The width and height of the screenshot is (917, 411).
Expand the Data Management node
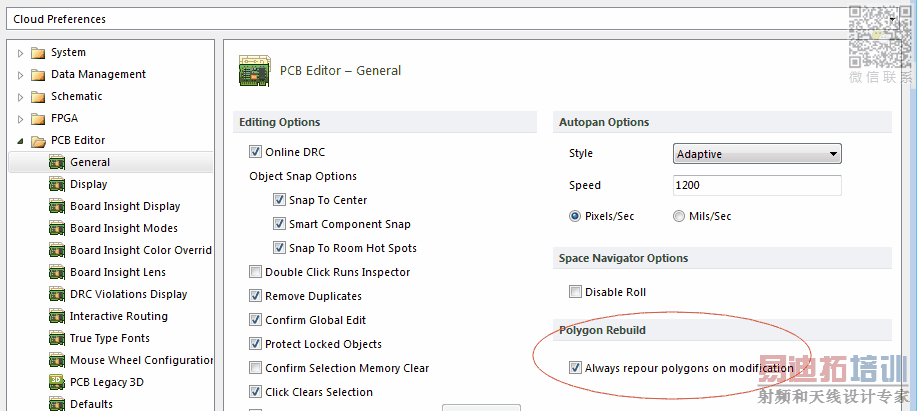pyautogui.click(x=20, y=75)
